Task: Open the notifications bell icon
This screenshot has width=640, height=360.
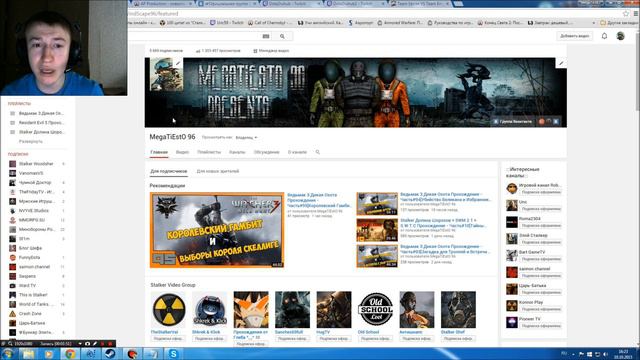Action: point(604,36)
